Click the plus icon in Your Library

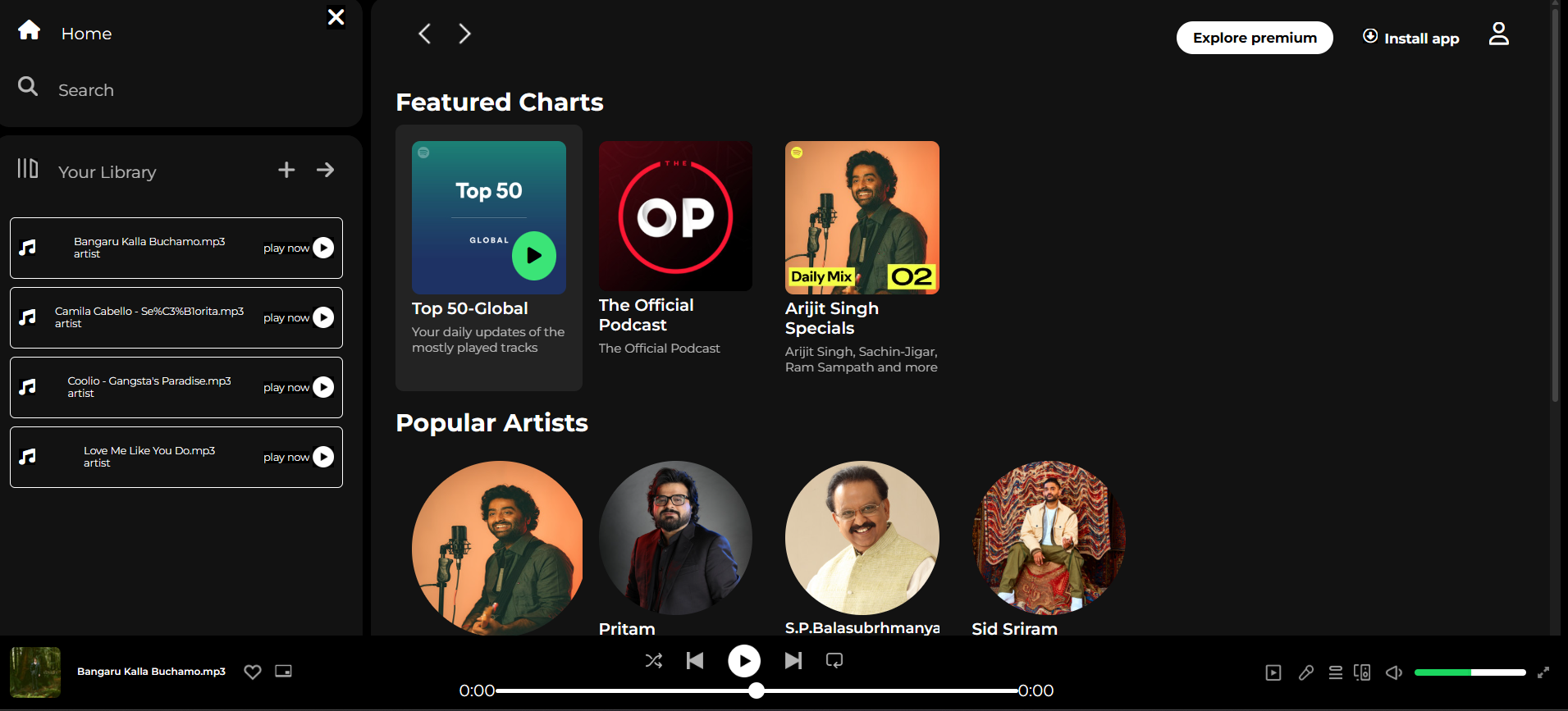(x=286, y=170)
